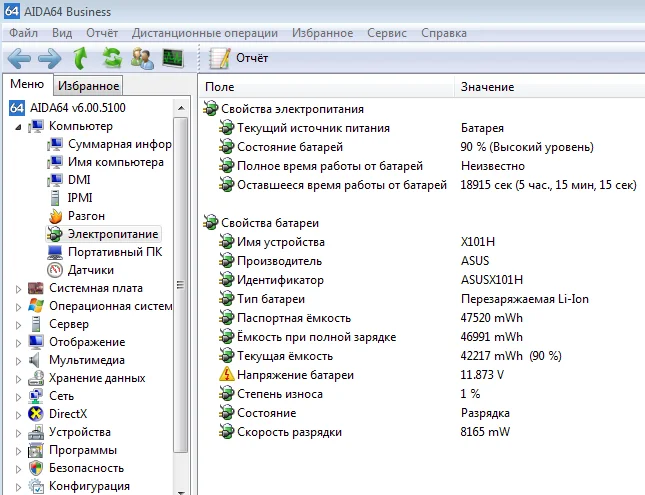
Task: Click the report notepad icon
Action: click(x=219, y=58)
